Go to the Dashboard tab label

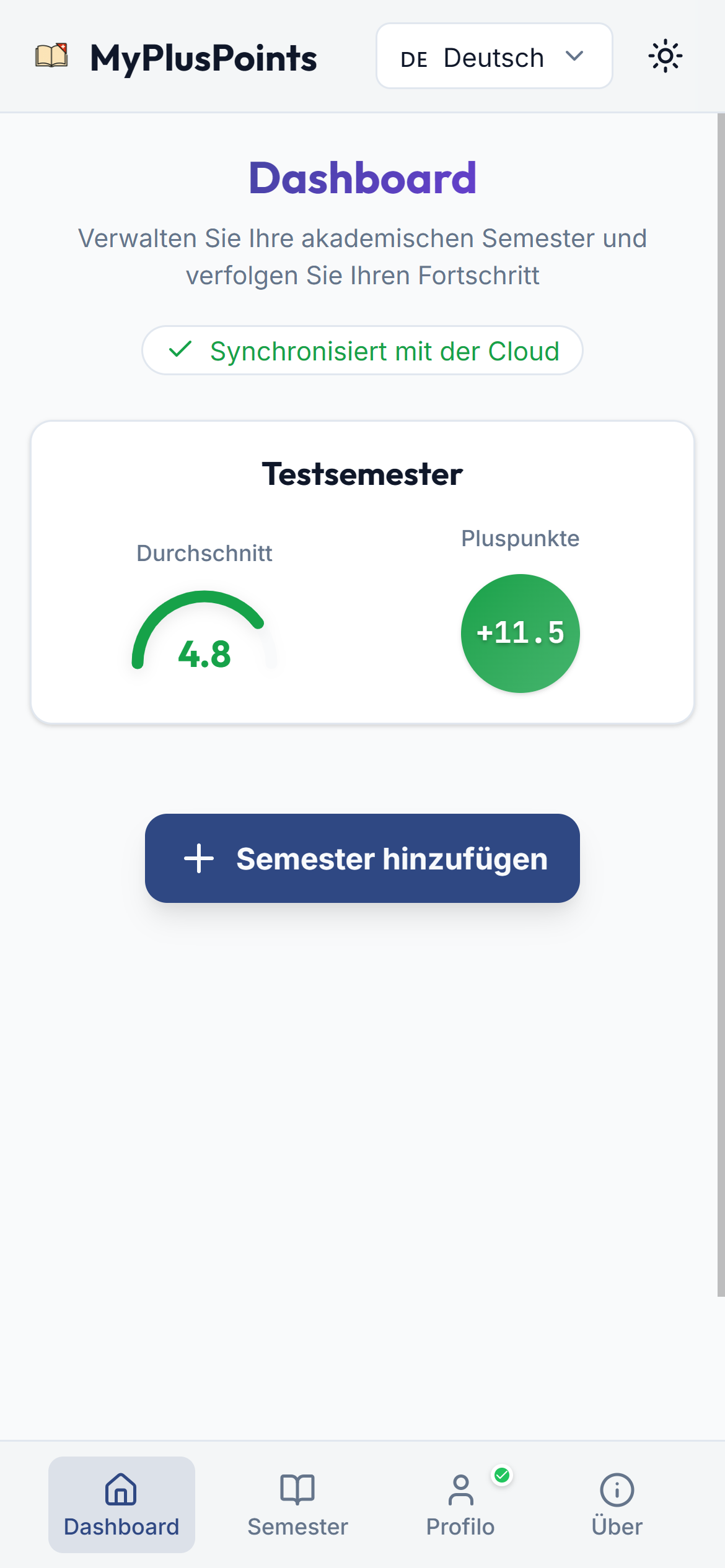[x=121, y=1527]
